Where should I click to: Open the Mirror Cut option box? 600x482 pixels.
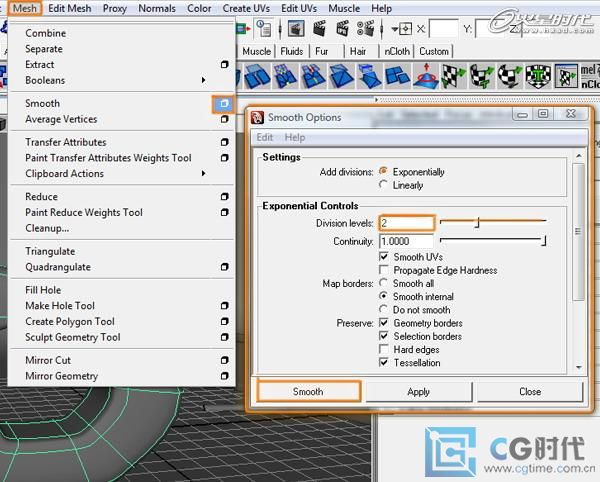pos(224,360)
